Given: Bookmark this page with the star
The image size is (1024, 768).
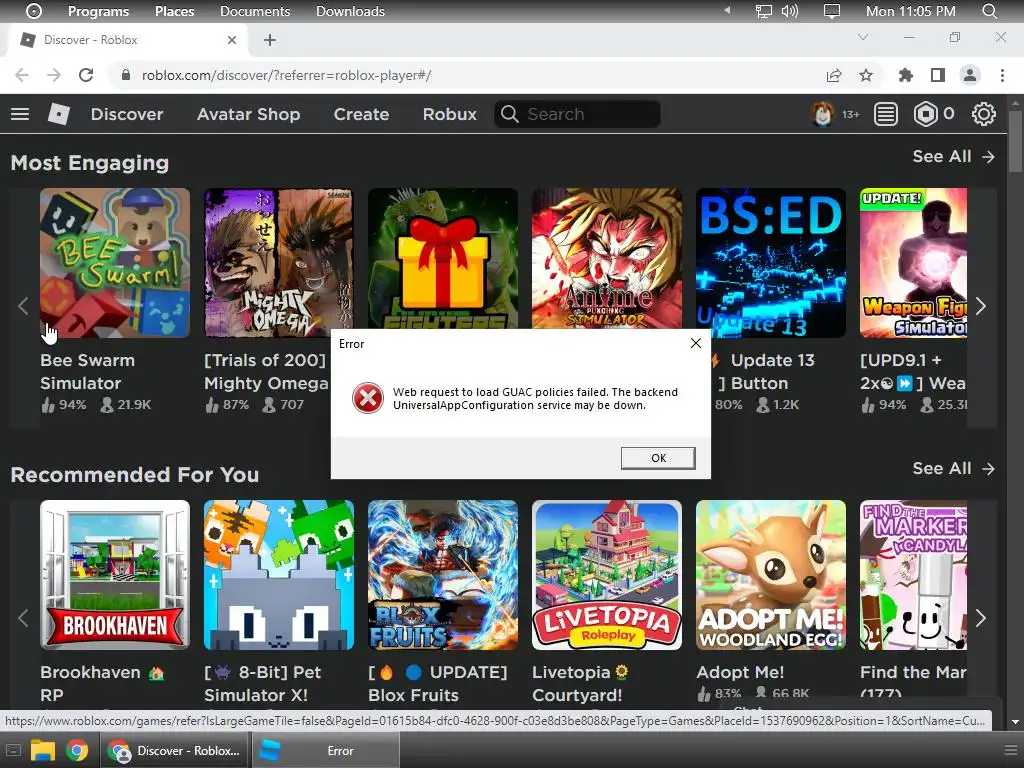Looking at the screenshot, I should pos(866,75).
